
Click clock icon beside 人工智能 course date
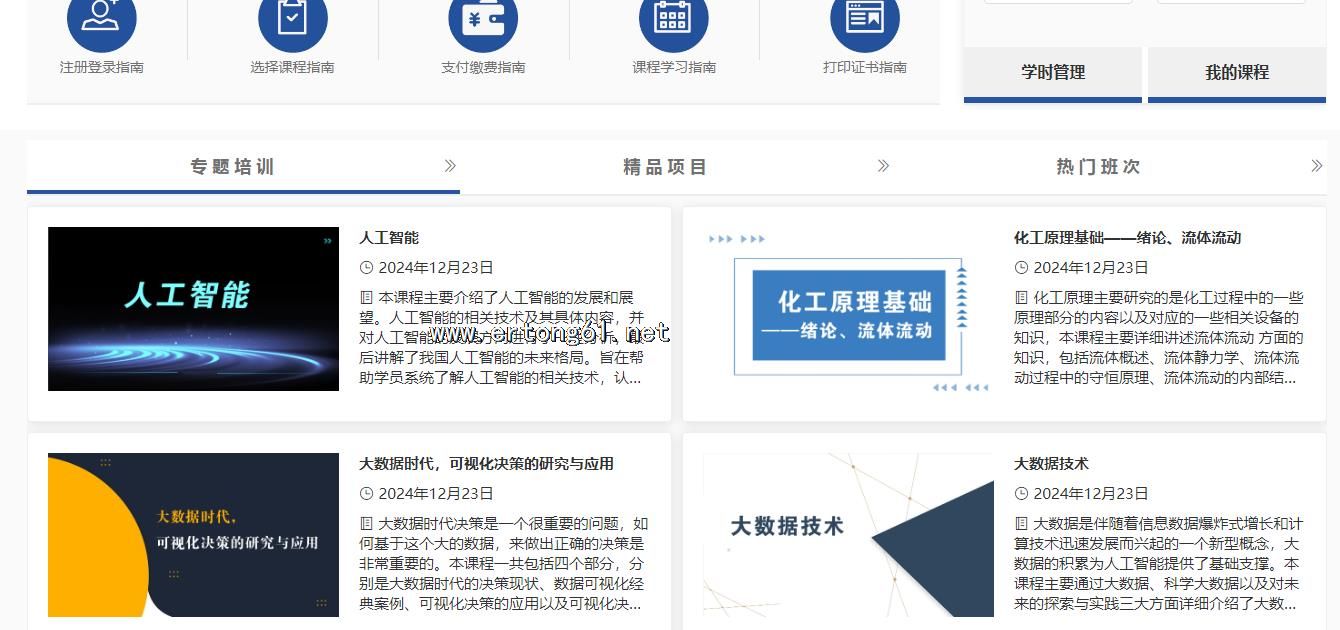pyautogui.click(x=366, y=268)
